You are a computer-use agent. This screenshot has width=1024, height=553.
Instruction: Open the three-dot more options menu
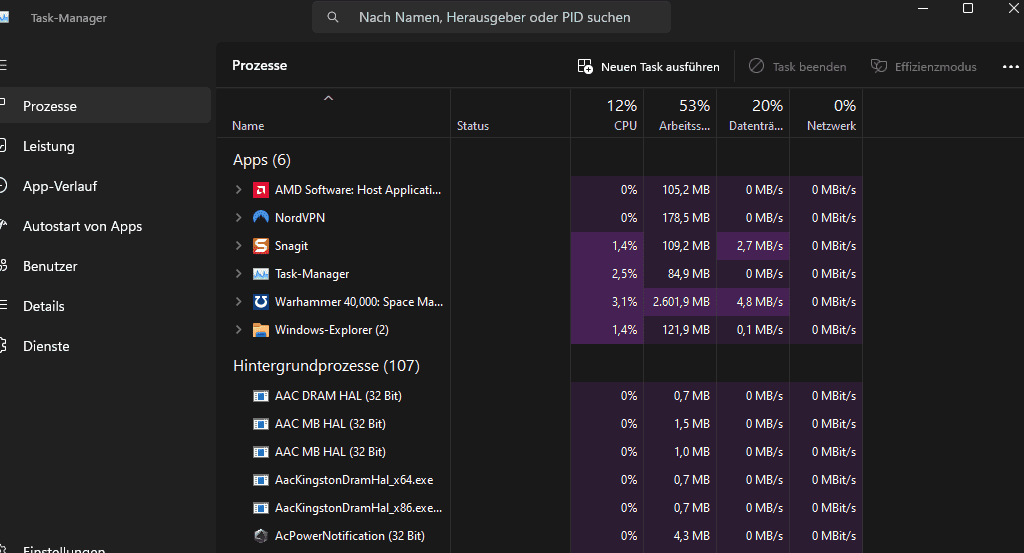(x=1010, y=67)
